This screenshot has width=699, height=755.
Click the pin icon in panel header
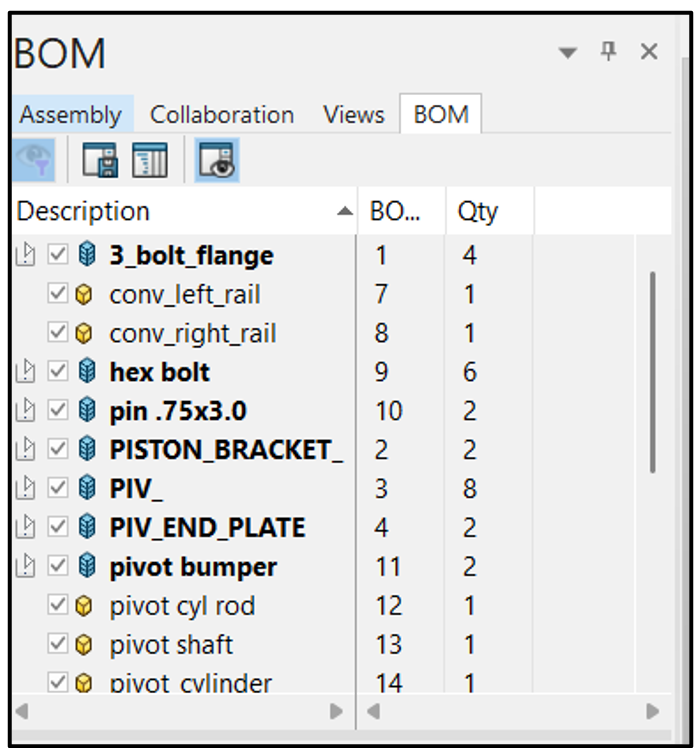(x=608, y=51)
